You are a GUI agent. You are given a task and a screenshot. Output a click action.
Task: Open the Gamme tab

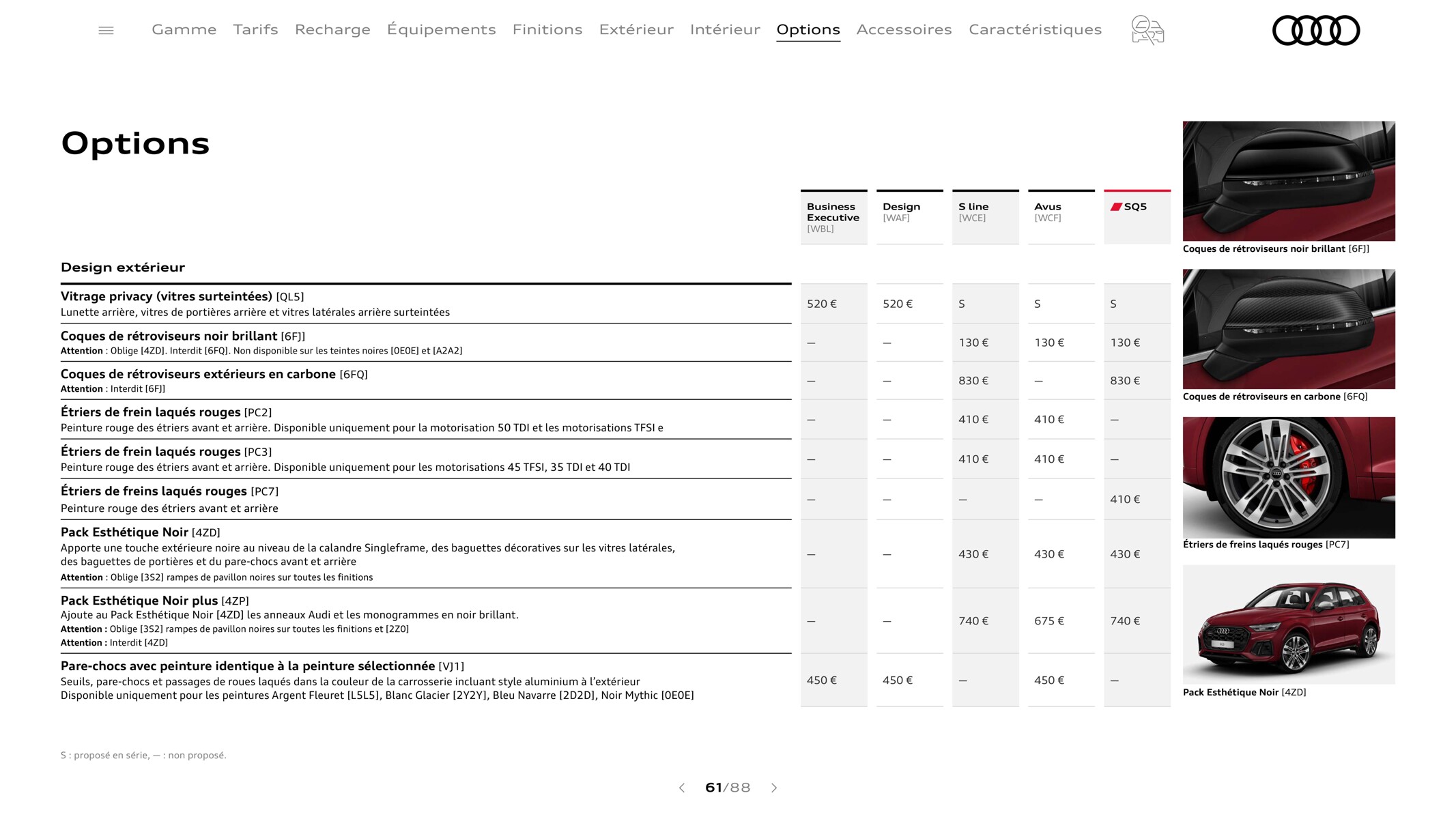[184, 29]
